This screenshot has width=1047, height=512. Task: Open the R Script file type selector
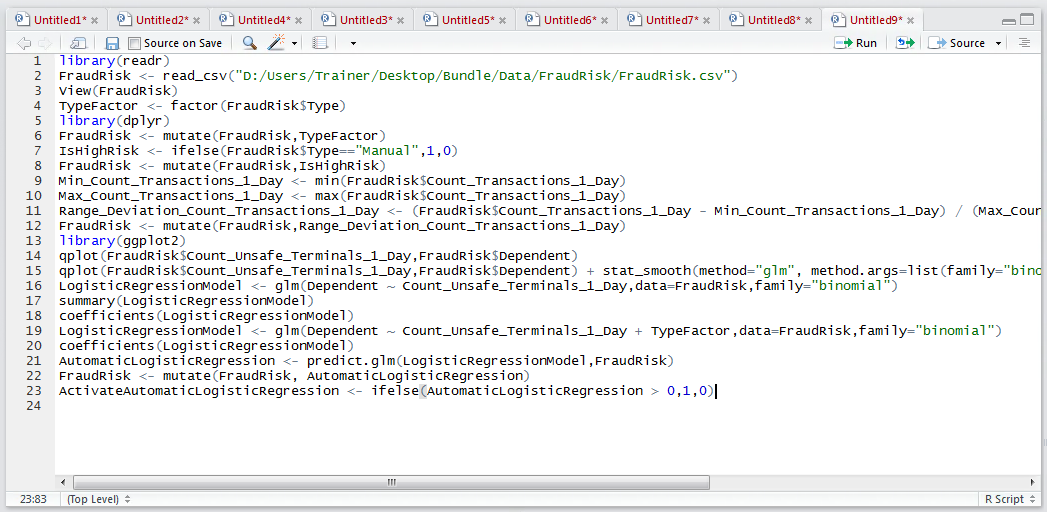click(x=1008, y=499)
